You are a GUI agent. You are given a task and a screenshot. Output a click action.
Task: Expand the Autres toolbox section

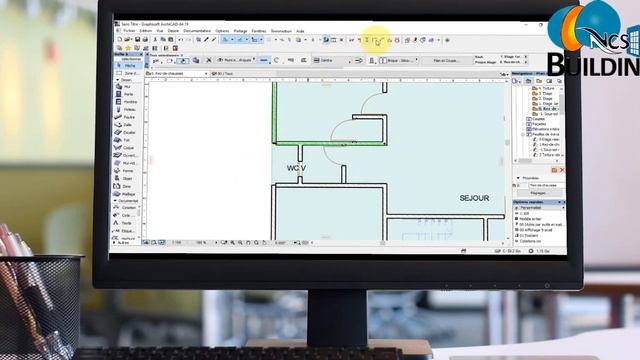[114, 243]
